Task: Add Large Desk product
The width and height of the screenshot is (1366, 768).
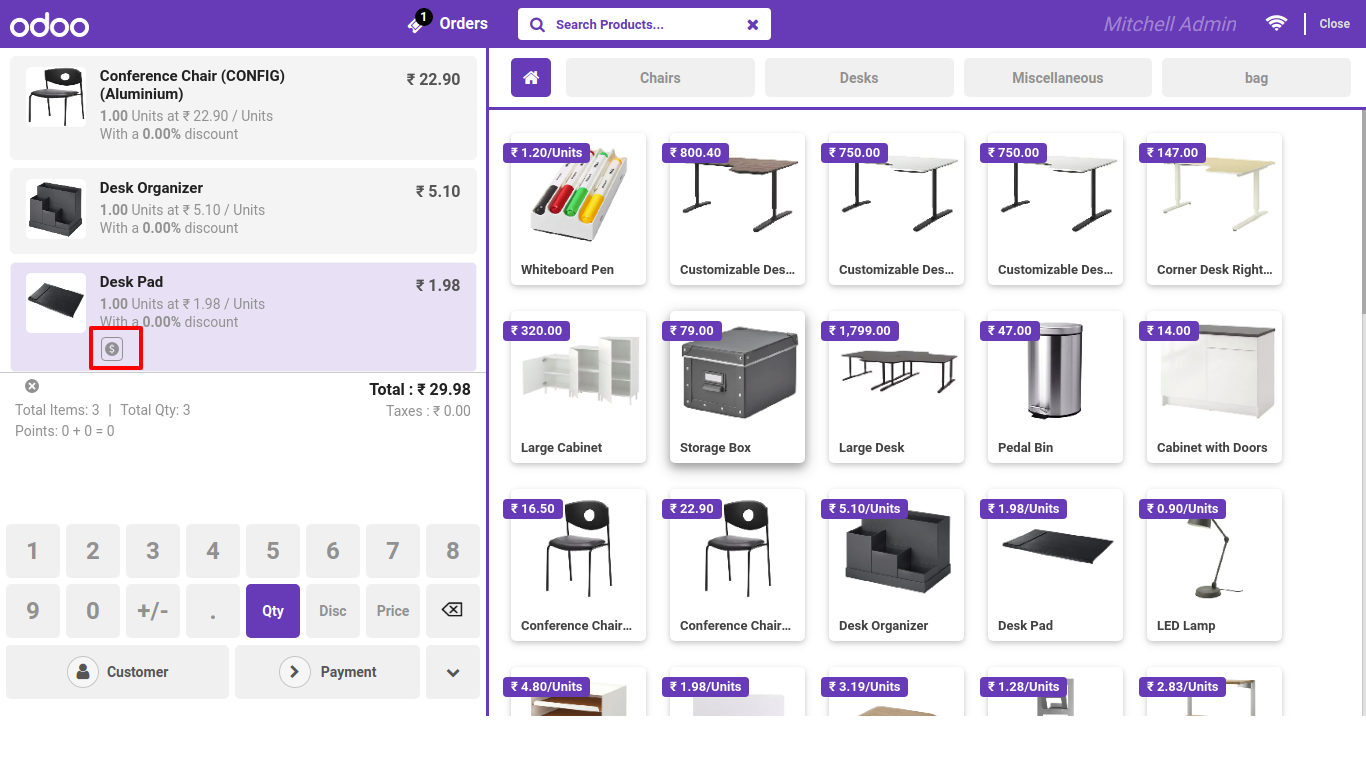Action: (896, 387)
